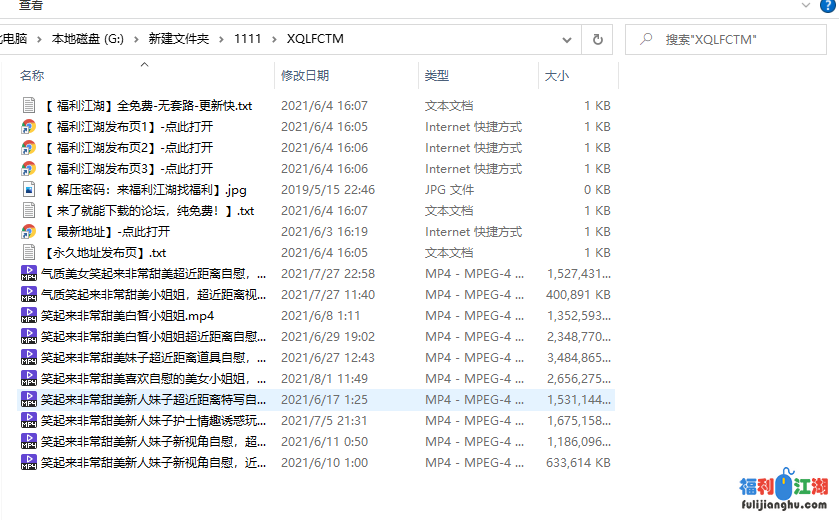The width and height of the screenshot is (839, 520).
Task: Select the Chrome icon of 福利江湖发布页1 shortcut
Action: tap(29, 127)
